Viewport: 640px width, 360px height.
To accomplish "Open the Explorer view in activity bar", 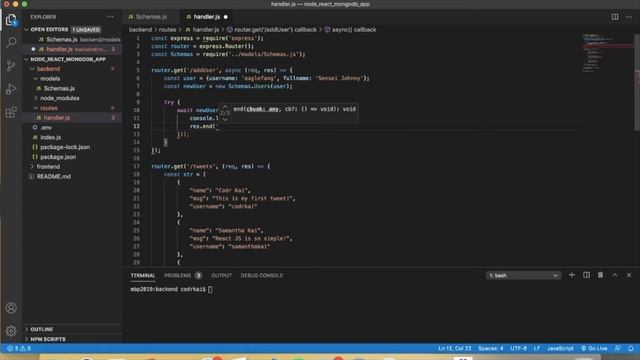I will (x=11, y=20).
